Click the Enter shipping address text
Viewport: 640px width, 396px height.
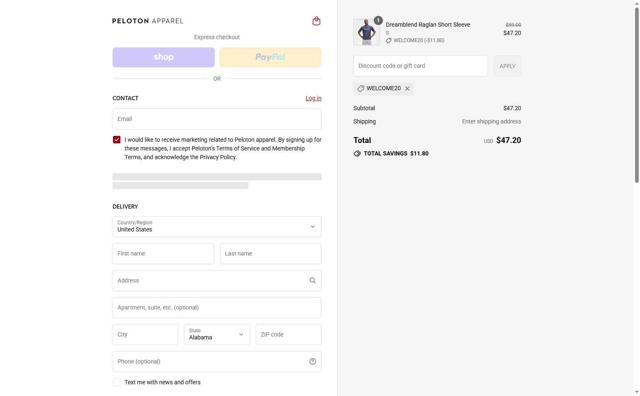(x=491, y=122)
